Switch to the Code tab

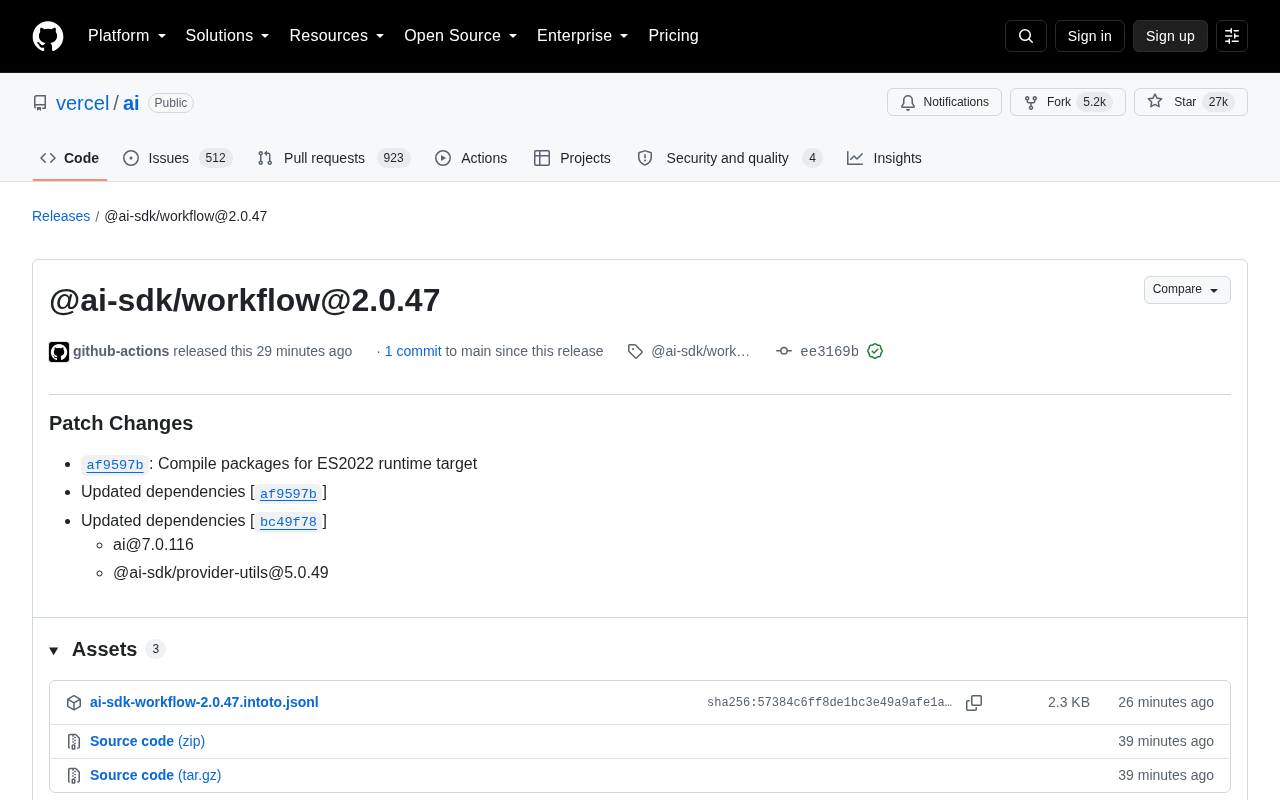click(x=70, y=158)
